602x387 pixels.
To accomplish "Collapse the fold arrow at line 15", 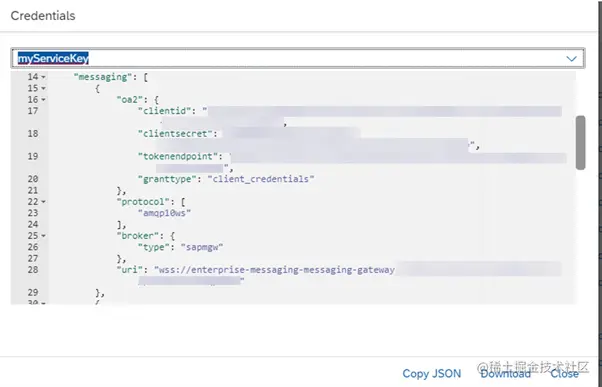I will point(43,89).
